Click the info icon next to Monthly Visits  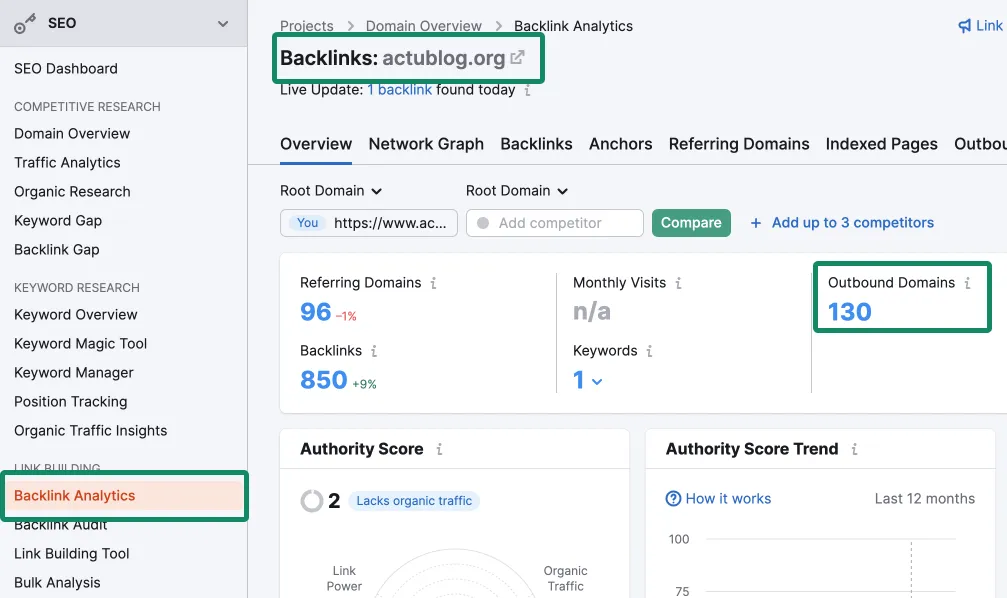[678, 283]
